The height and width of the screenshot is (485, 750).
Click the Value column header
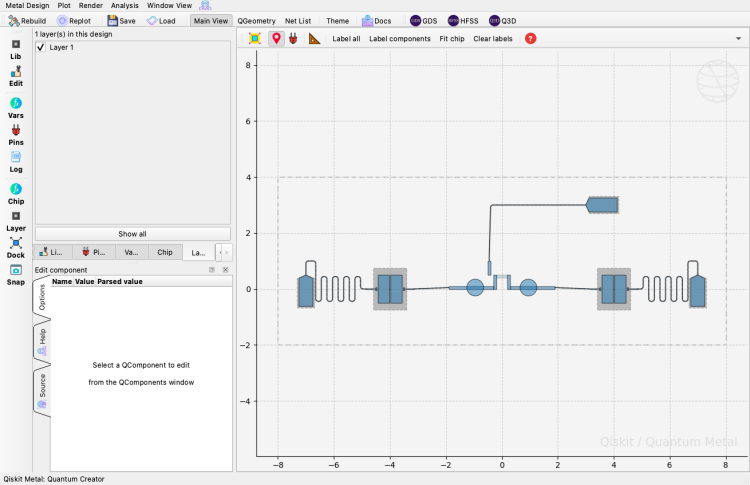[84, 281]
